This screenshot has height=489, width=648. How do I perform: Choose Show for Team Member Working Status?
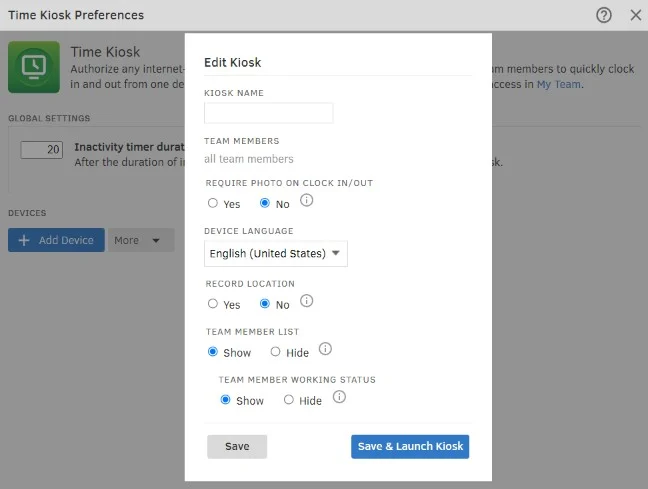[x=225, y=400]
